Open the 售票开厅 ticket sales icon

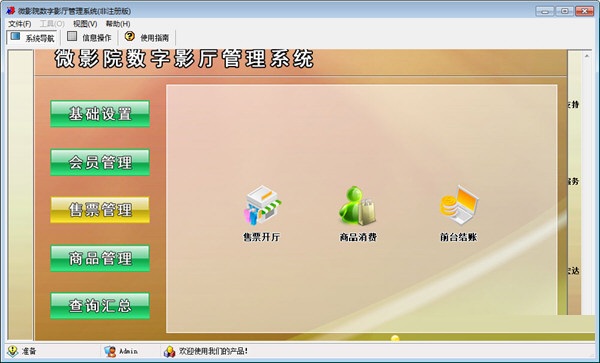(x=262, y=205)
